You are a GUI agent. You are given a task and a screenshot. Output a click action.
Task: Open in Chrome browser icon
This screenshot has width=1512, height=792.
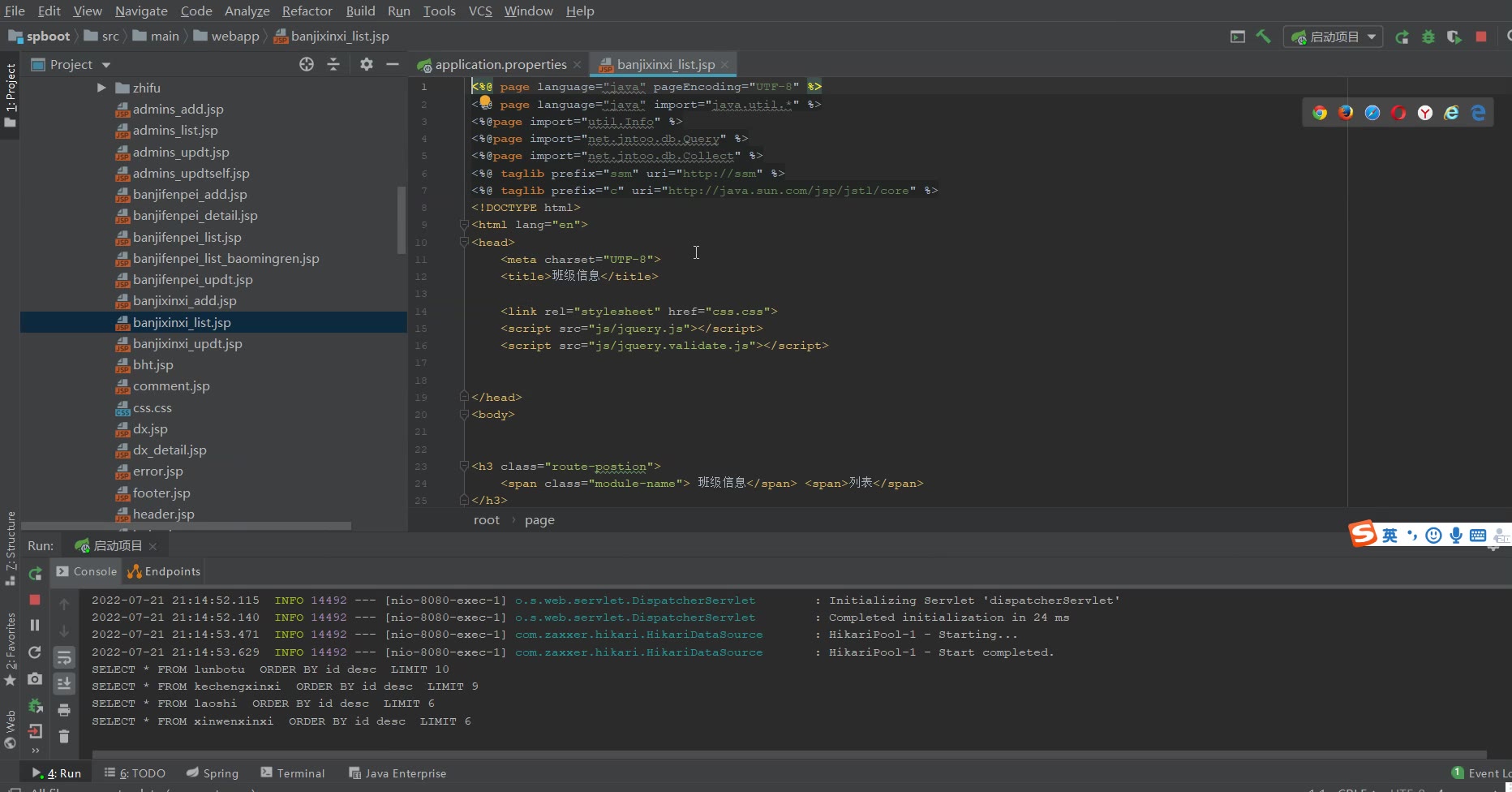[x=1320, y=113]
